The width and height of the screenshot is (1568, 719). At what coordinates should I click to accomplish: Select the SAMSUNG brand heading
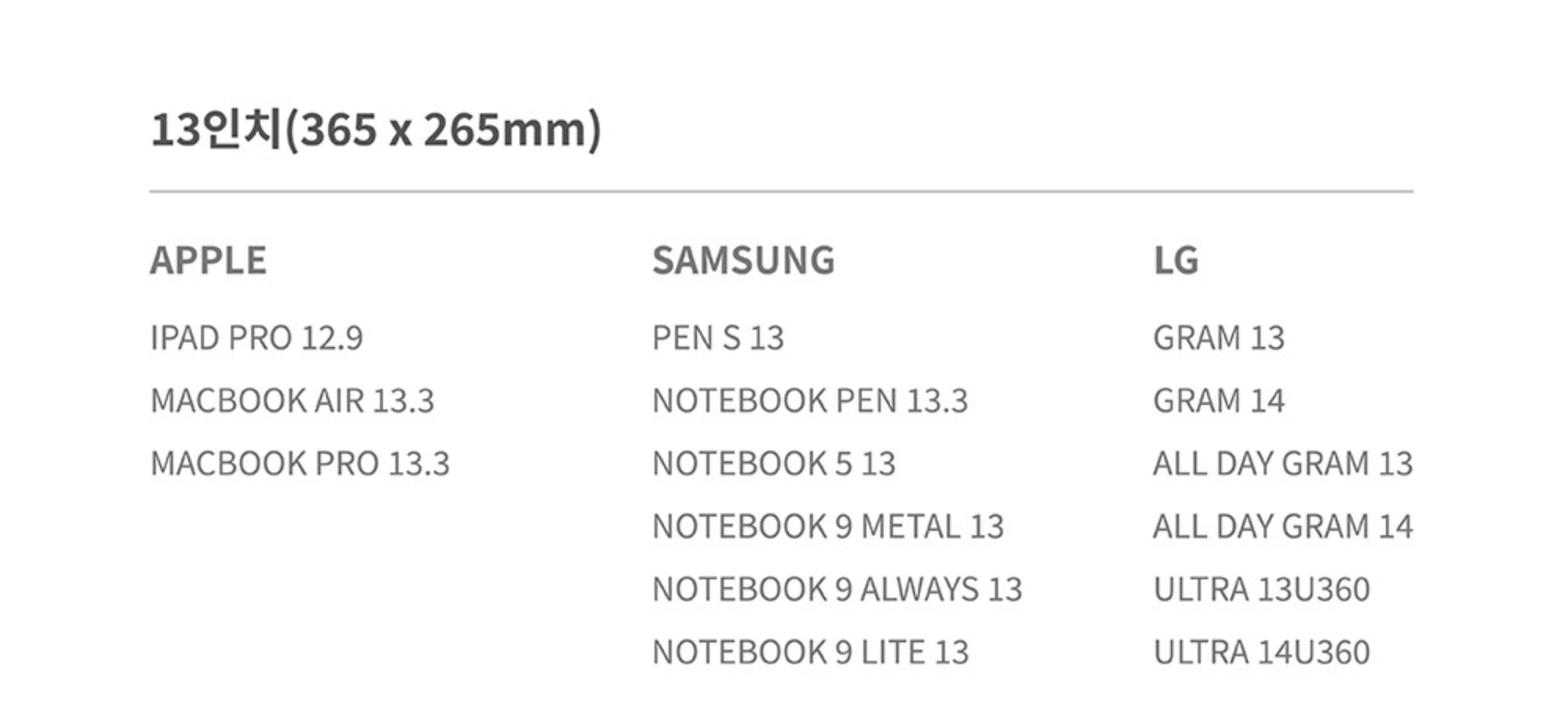pos(743,261)
